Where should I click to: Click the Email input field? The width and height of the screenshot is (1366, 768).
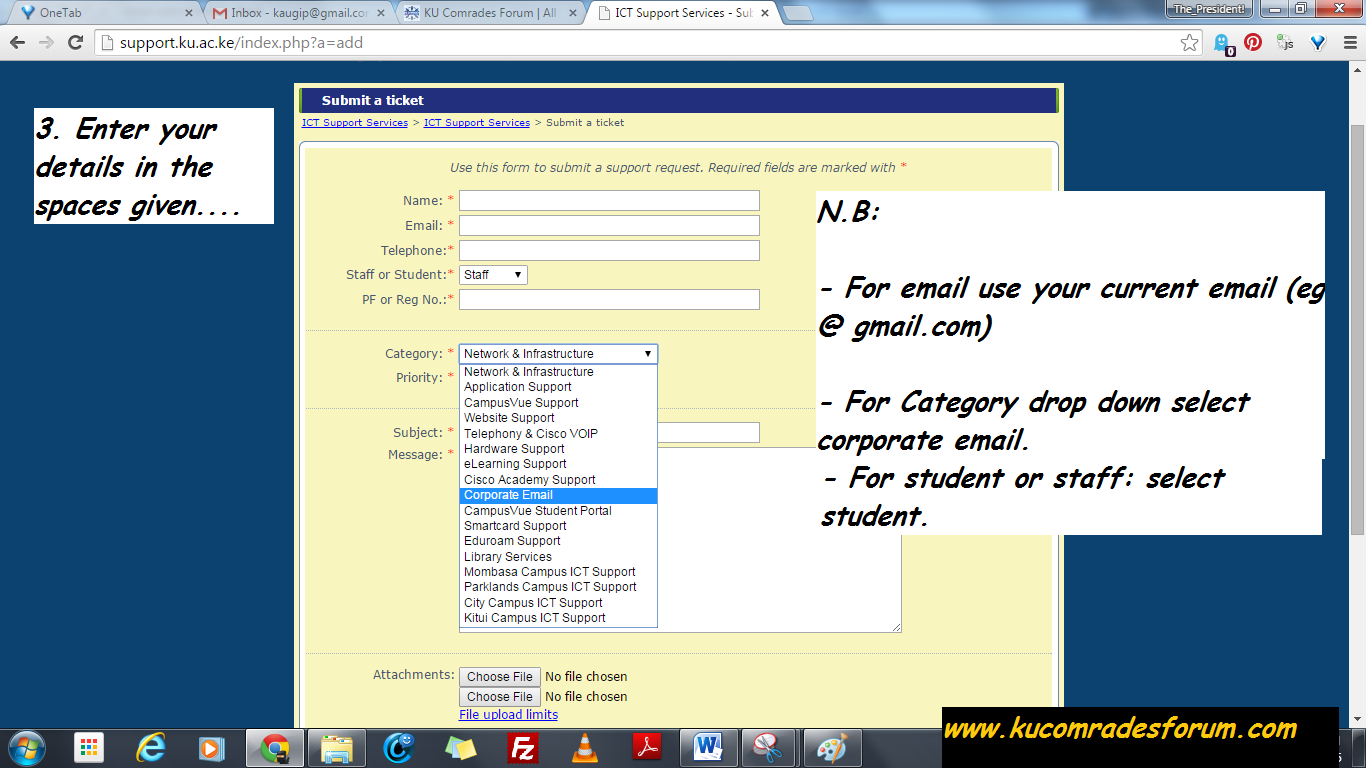point(609,226)
